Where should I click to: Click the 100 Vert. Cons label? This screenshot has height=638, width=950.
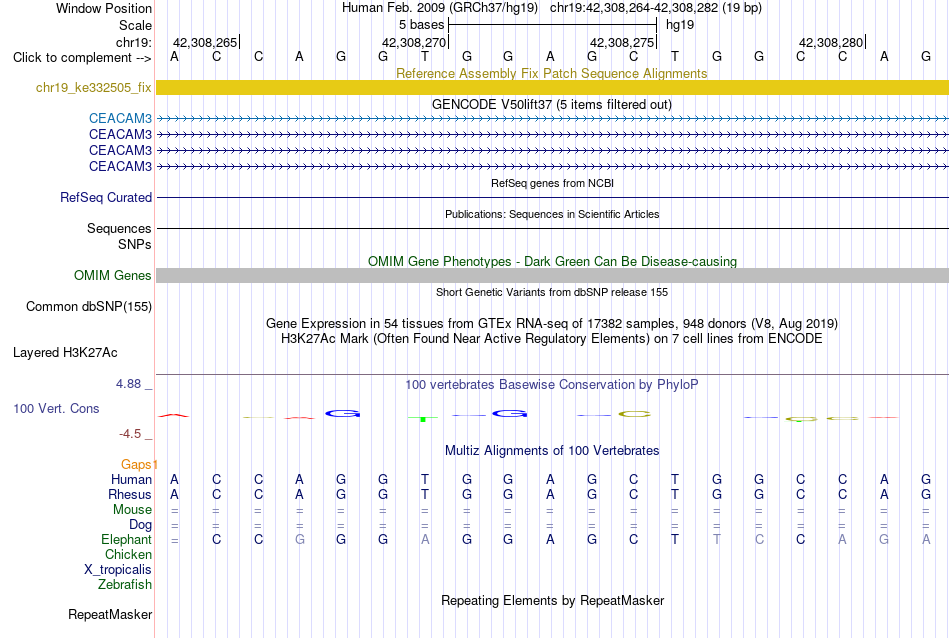tap(56, 409)
